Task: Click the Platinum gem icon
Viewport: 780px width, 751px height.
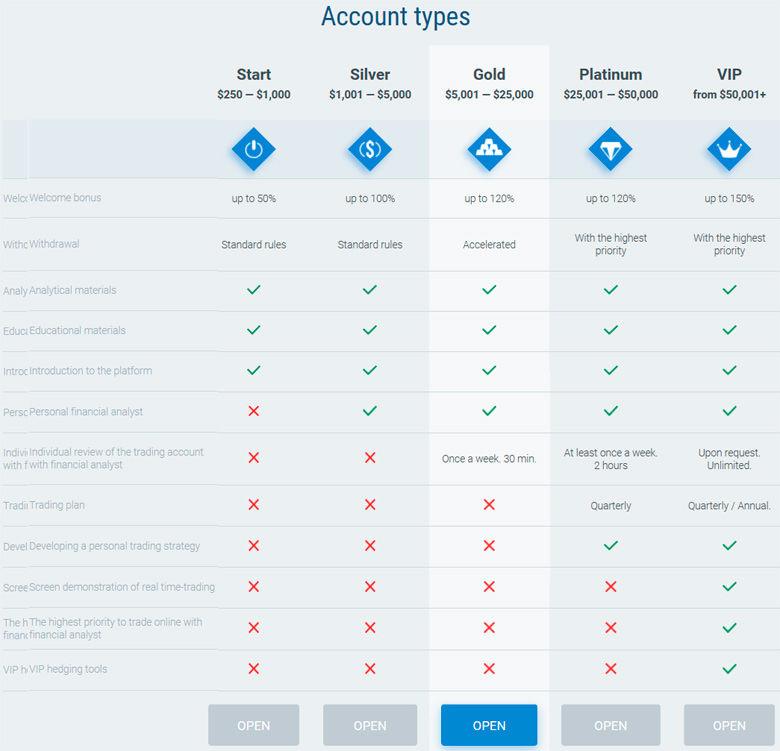Action: pos(610,149)
